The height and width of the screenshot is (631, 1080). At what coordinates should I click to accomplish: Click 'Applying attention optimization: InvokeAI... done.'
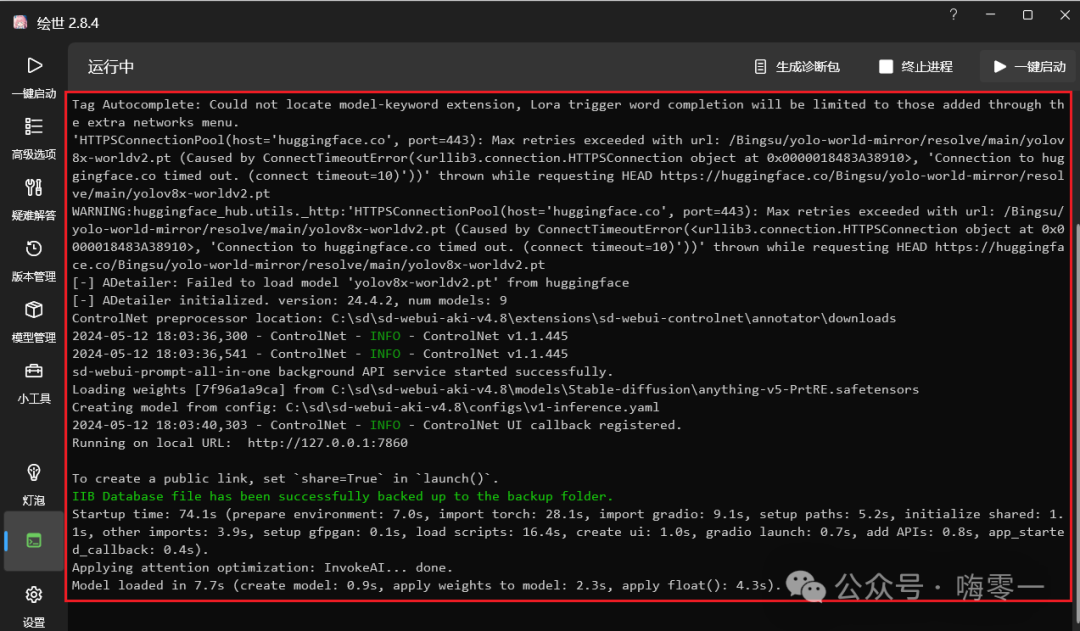(262, 568)
